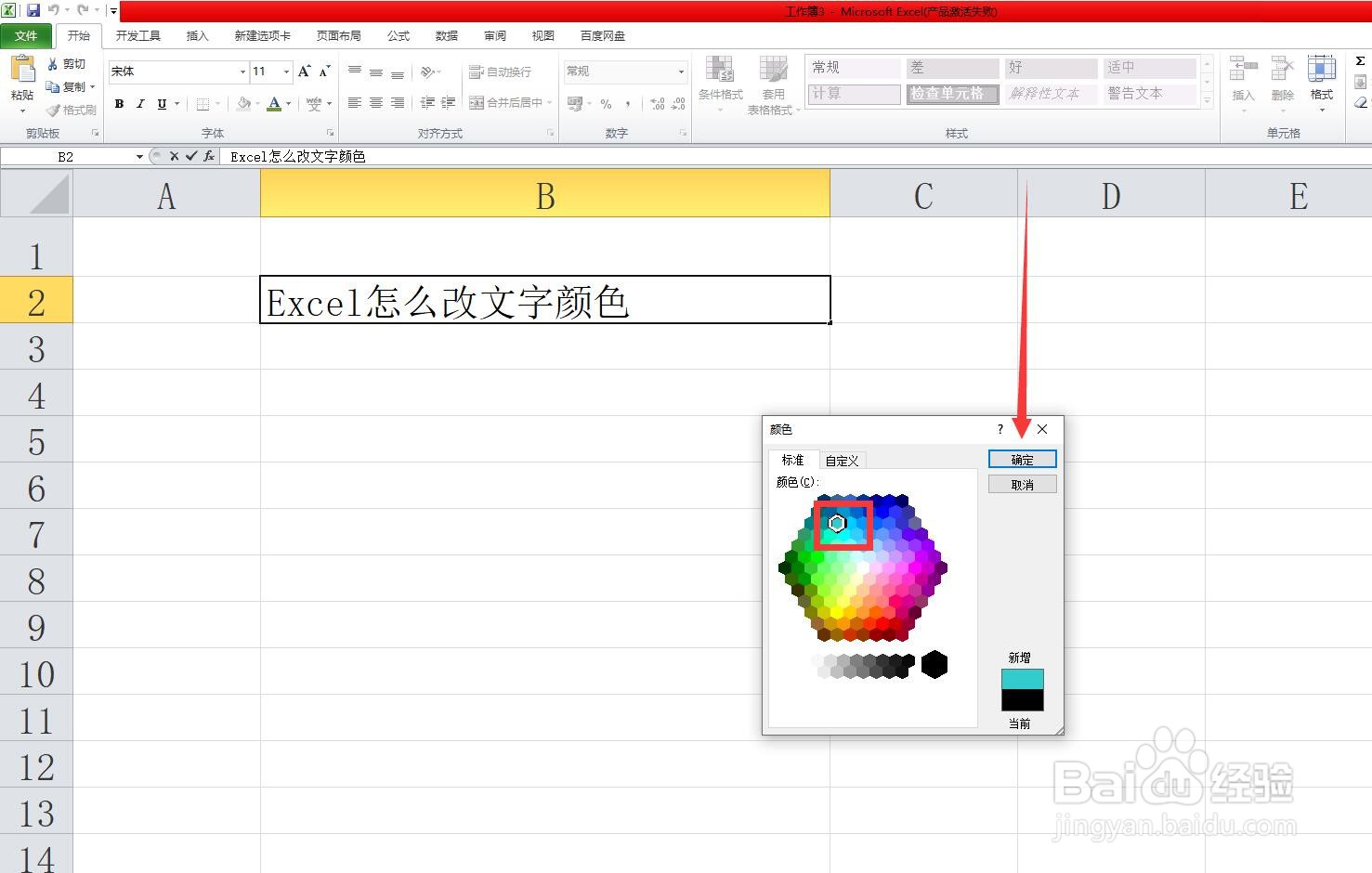Click the 确定 button in color dialog
This screenshot has width=1372, height=873.
pyautogui.click(x=1022, y=458)
